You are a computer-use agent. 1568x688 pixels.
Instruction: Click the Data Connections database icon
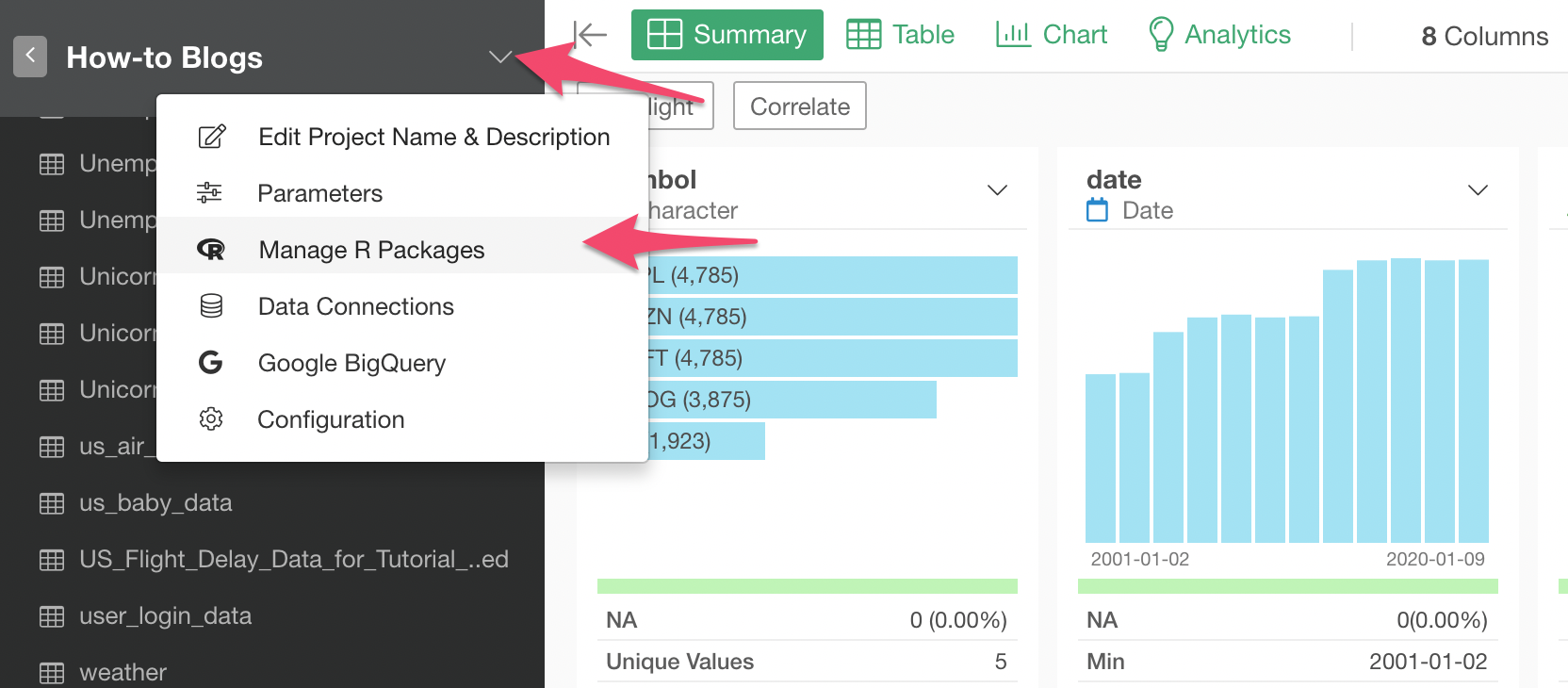(x=211, y=306)
